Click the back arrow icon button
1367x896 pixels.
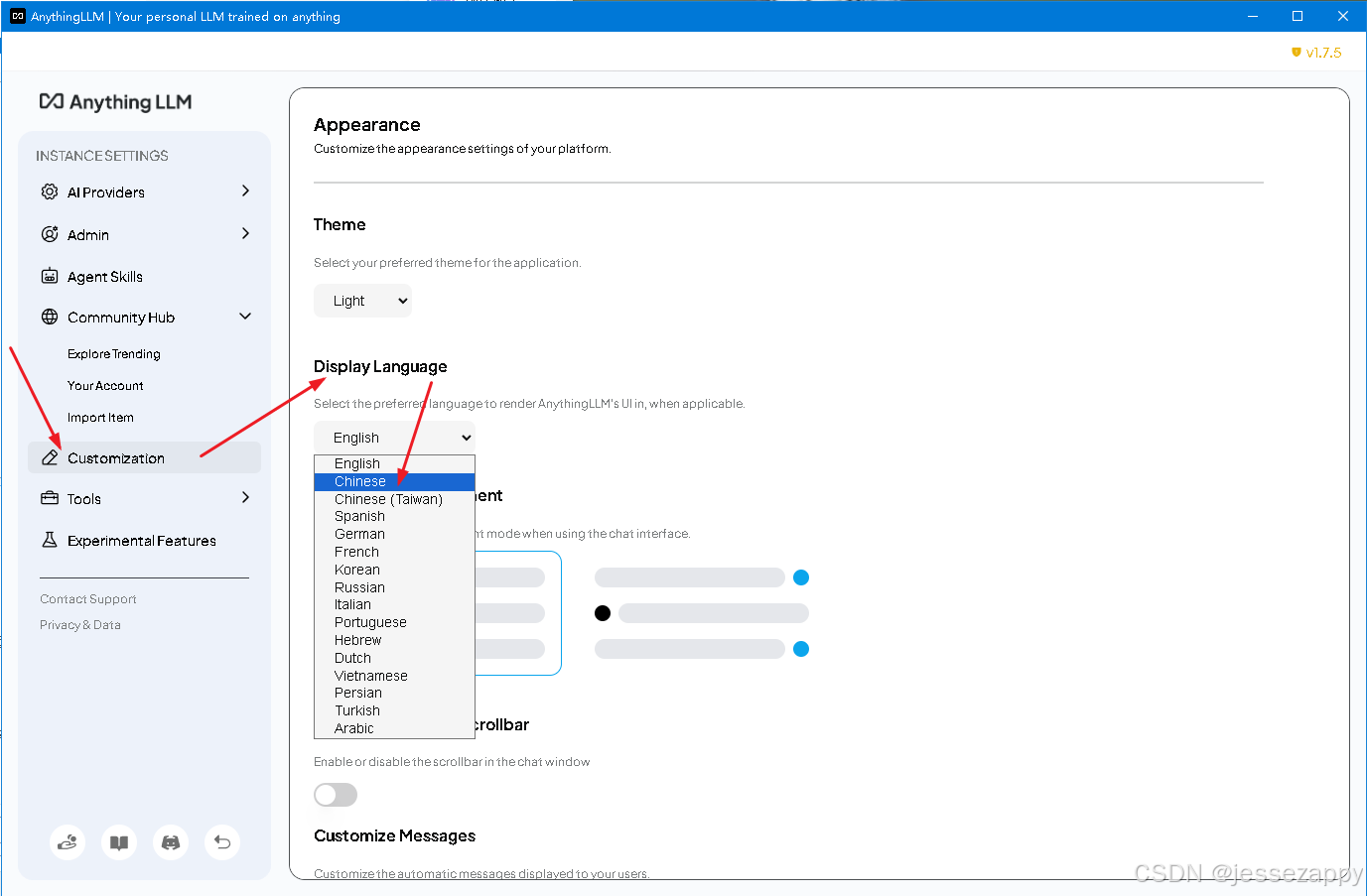coord(222,842)
